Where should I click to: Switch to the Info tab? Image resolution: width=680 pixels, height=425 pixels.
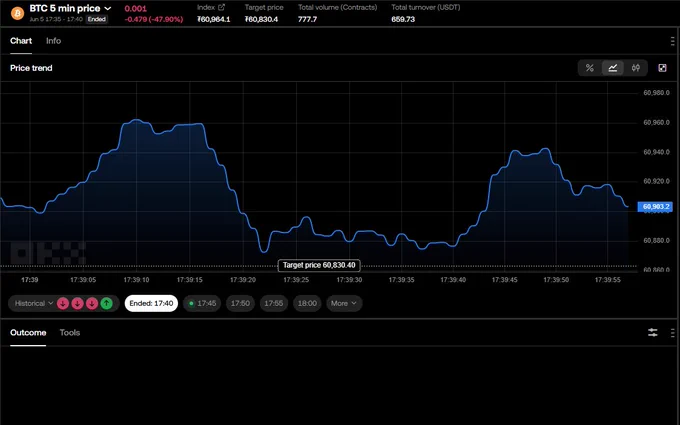(53, 41)
